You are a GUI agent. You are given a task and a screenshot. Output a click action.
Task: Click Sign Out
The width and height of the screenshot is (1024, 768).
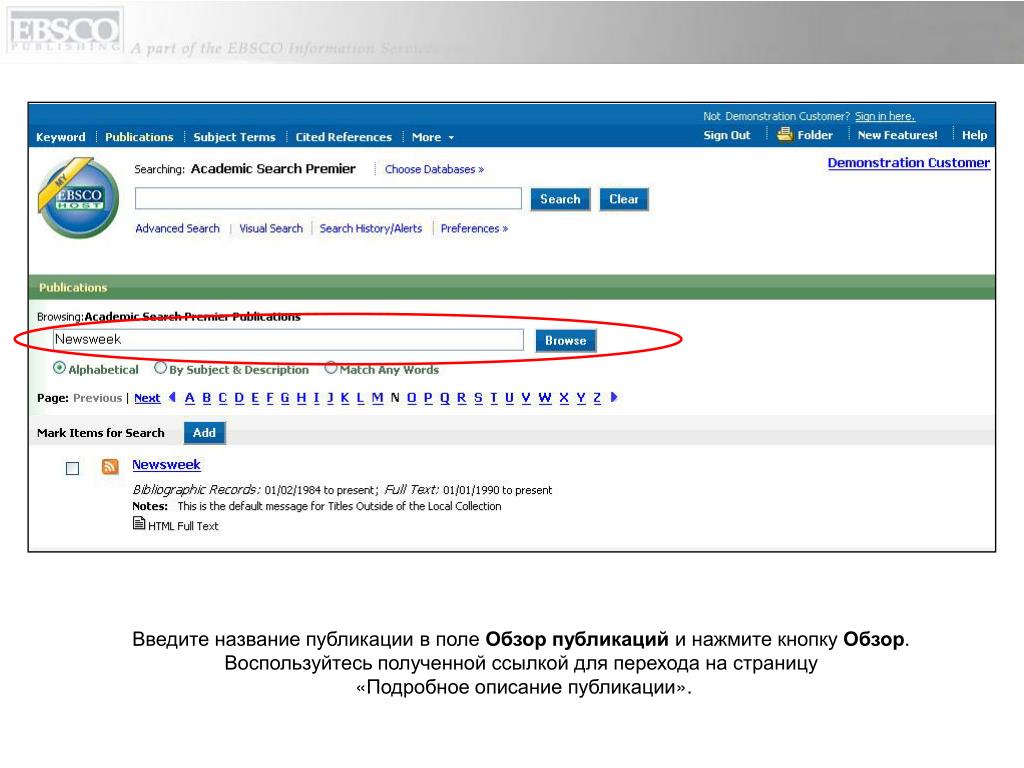pos(727,135)
